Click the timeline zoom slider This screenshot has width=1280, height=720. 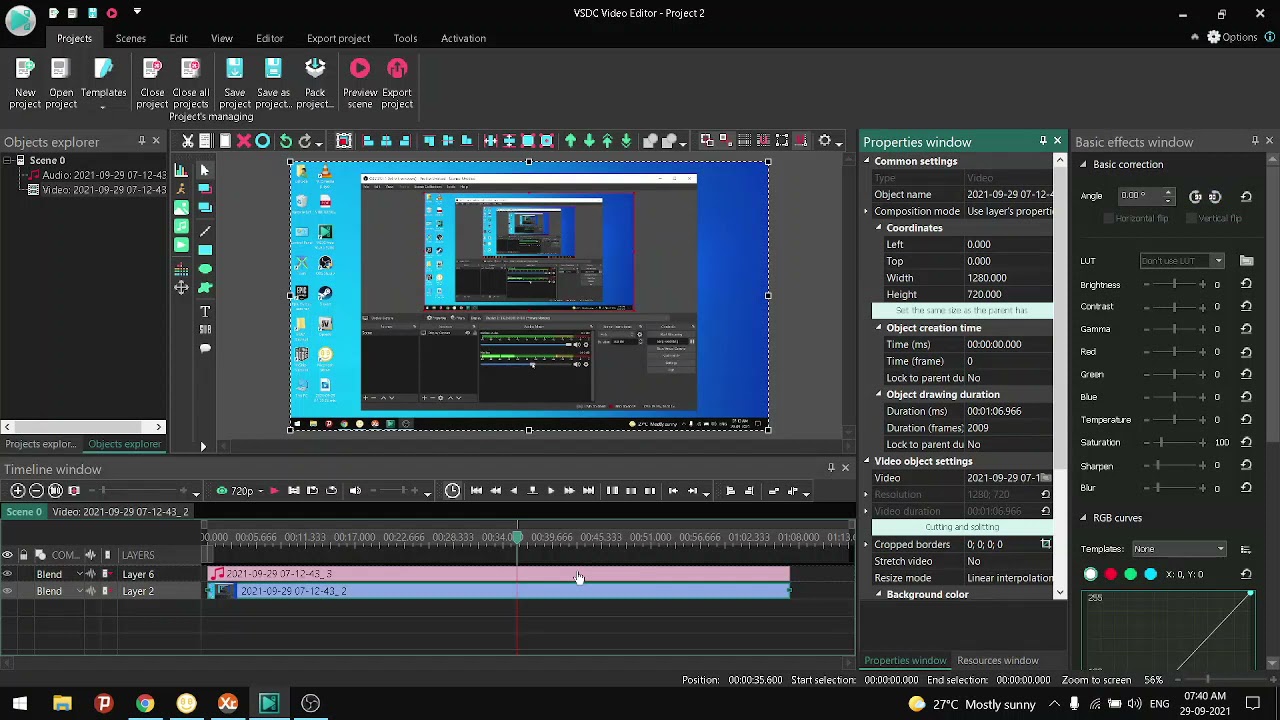pos(137,491)
